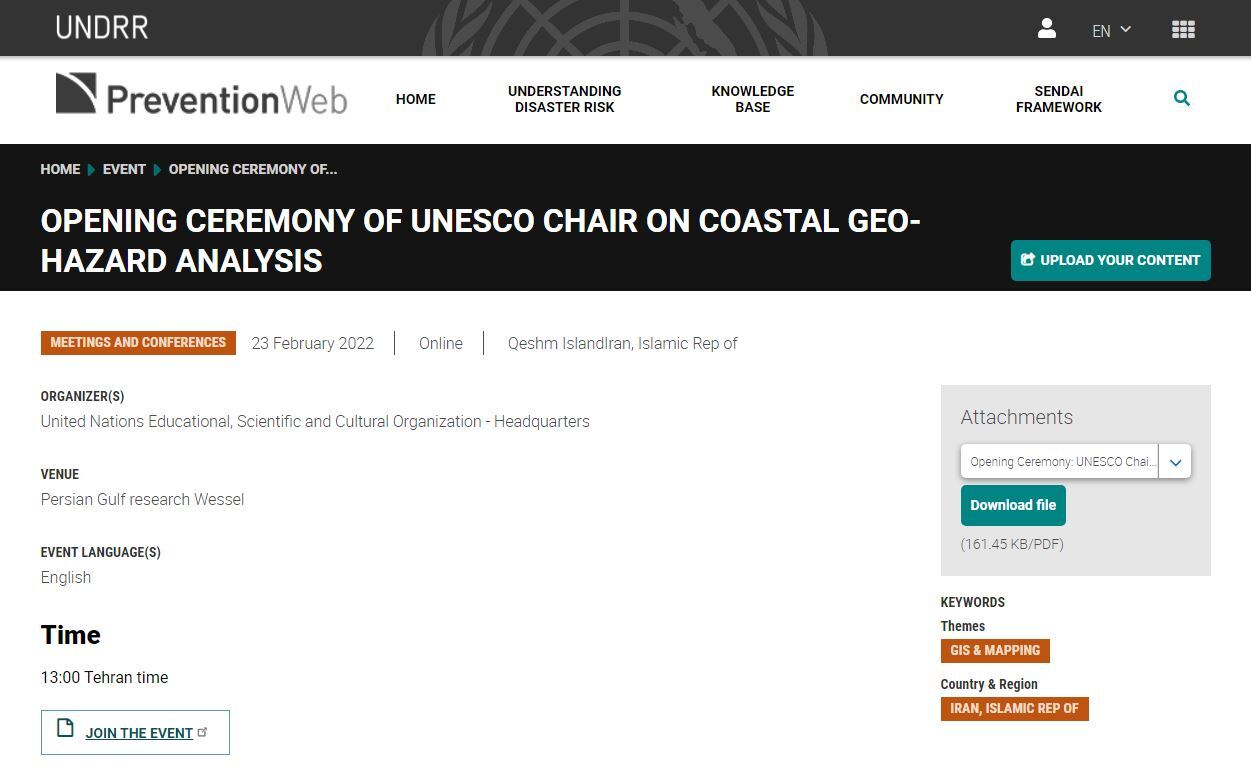Viewport: 1251px width, 778px height.
Task: Click the Iran, Islamic Rep Of keyword tag
Action: click(x=1014, y=708)
